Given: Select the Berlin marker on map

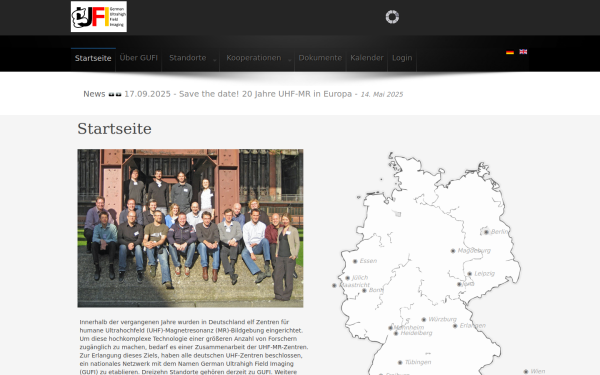Looking at the screenshot, I should point(486,232).
